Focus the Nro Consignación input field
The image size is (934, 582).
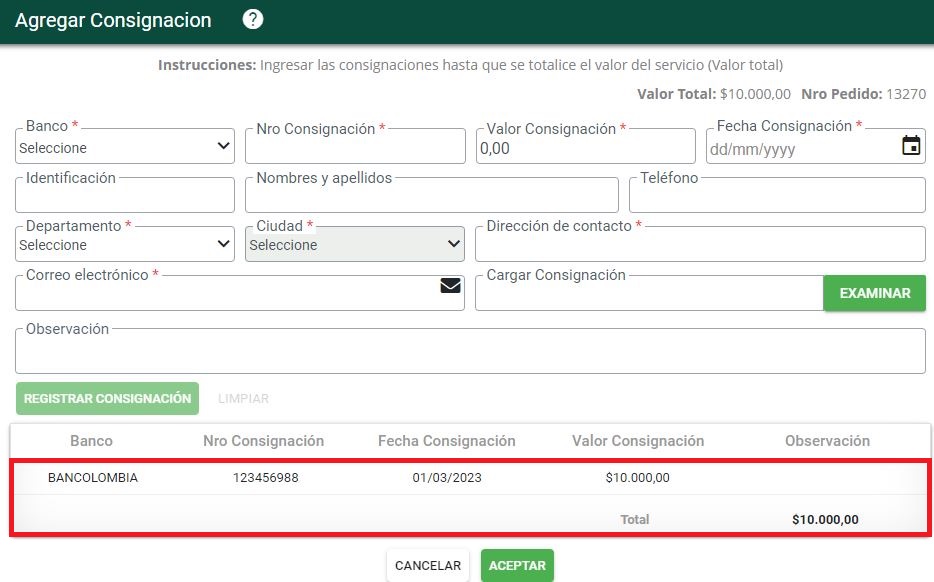tap(355, 147)
